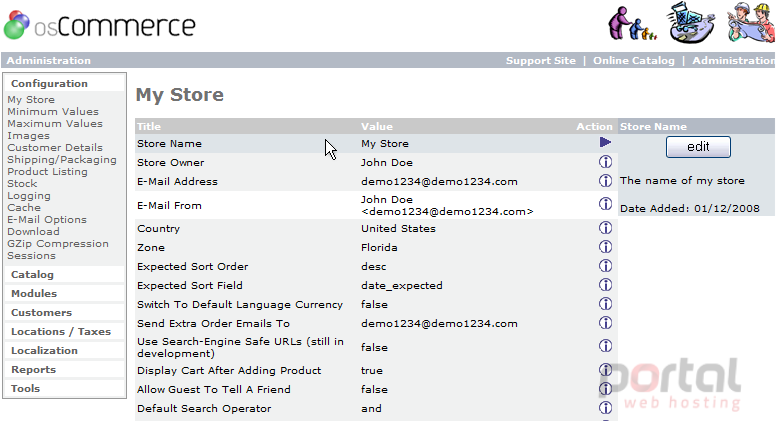Expand the Reports section
This screenshot has height=422, width=776.
pos(33,370)
